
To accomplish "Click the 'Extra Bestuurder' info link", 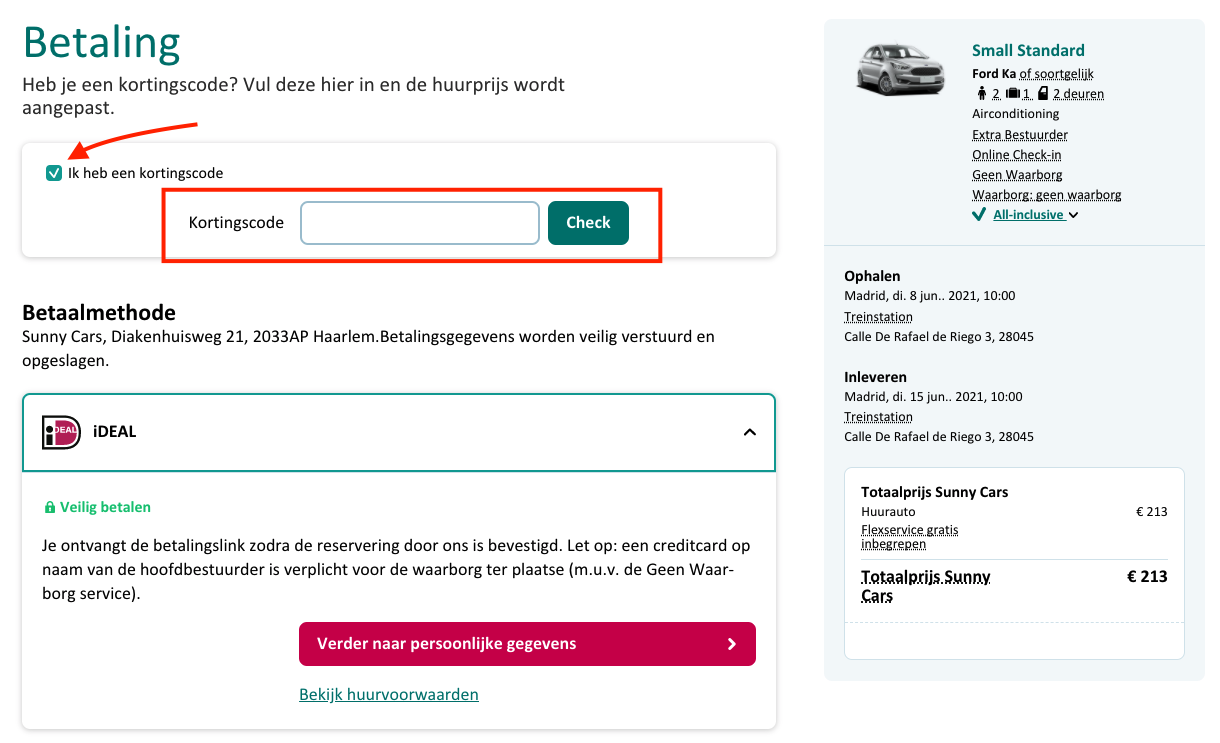I will pos(1020,134).
